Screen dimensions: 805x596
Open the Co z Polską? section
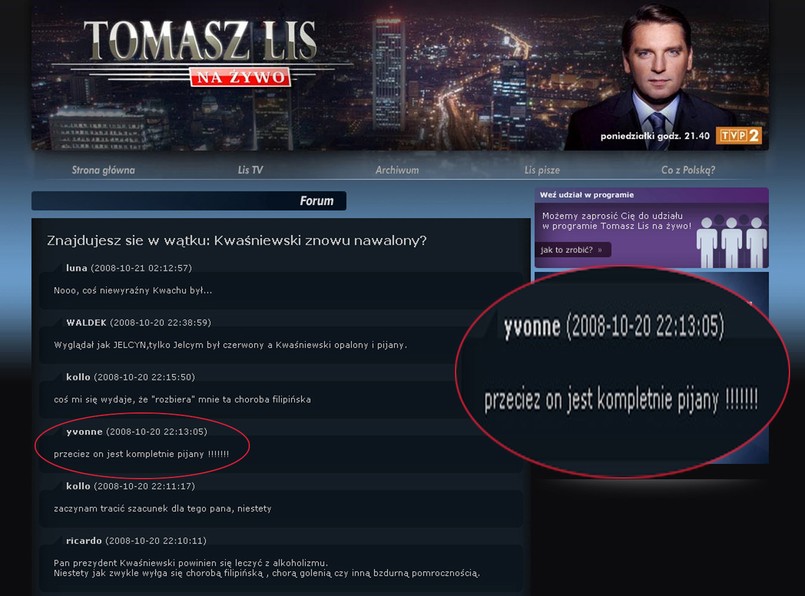(688, 170)
